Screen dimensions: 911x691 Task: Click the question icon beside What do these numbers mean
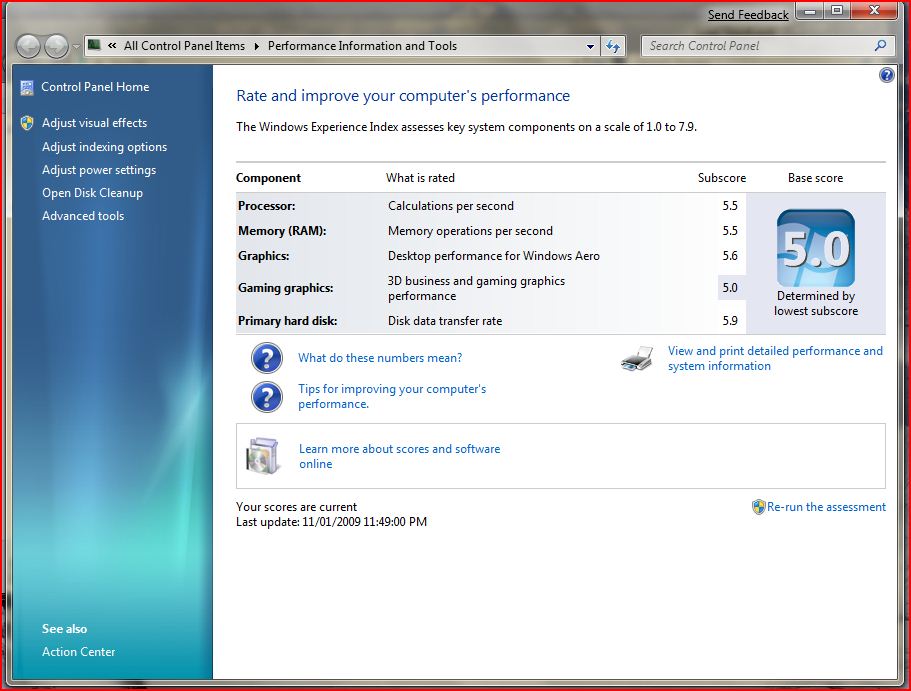tap(267, 357)
